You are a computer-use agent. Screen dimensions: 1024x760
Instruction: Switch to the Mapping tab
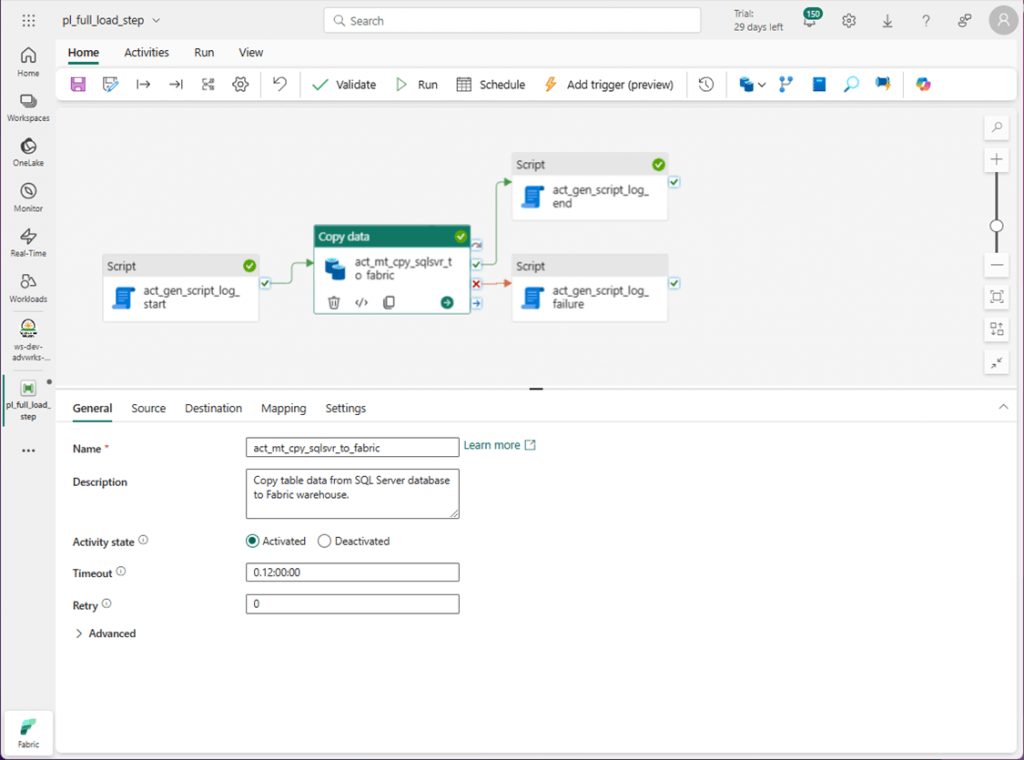coord(283,408)
